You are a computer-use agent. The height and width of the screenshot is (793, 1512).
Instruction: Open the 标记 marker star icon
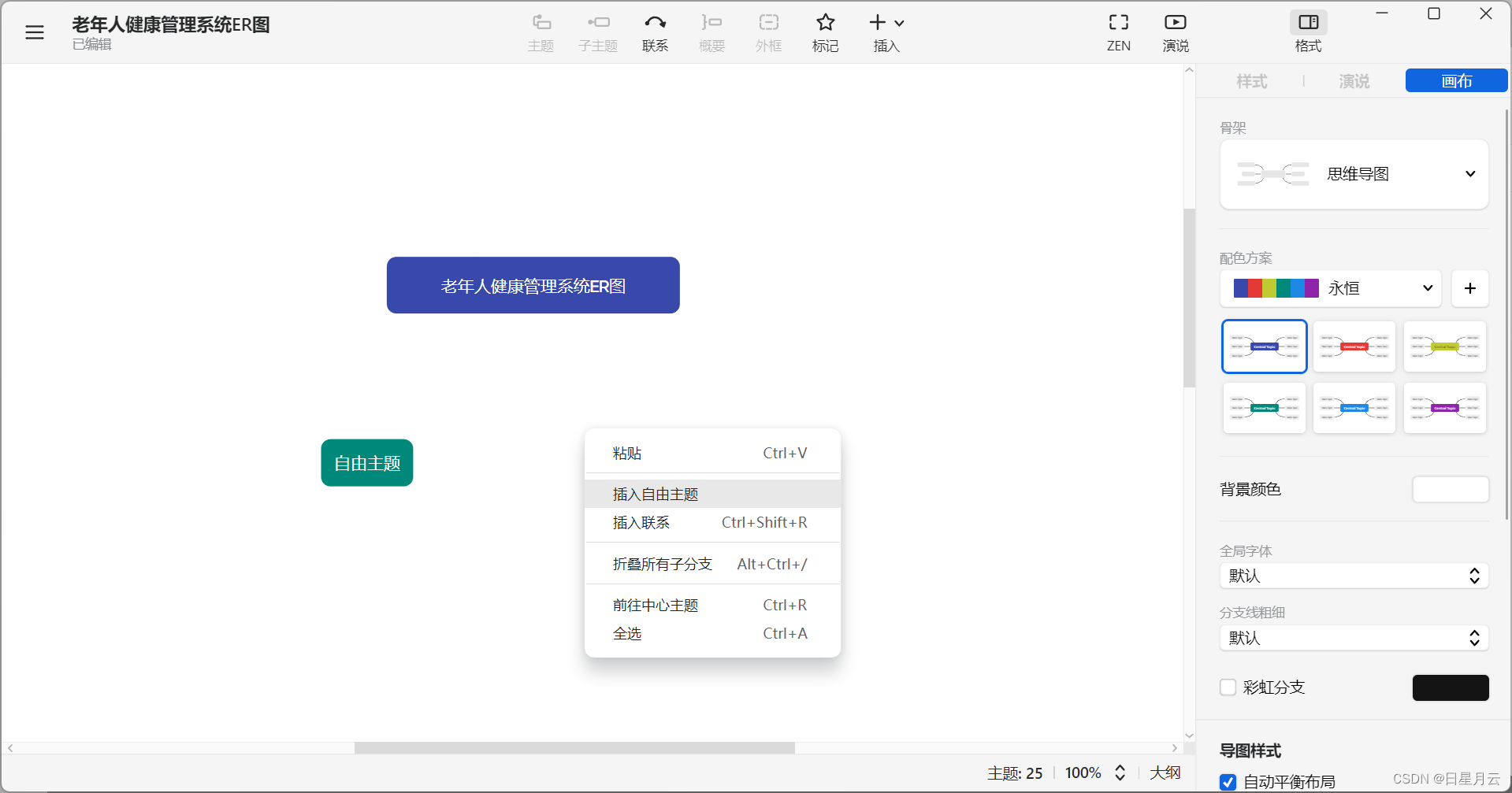coord(825,32)
